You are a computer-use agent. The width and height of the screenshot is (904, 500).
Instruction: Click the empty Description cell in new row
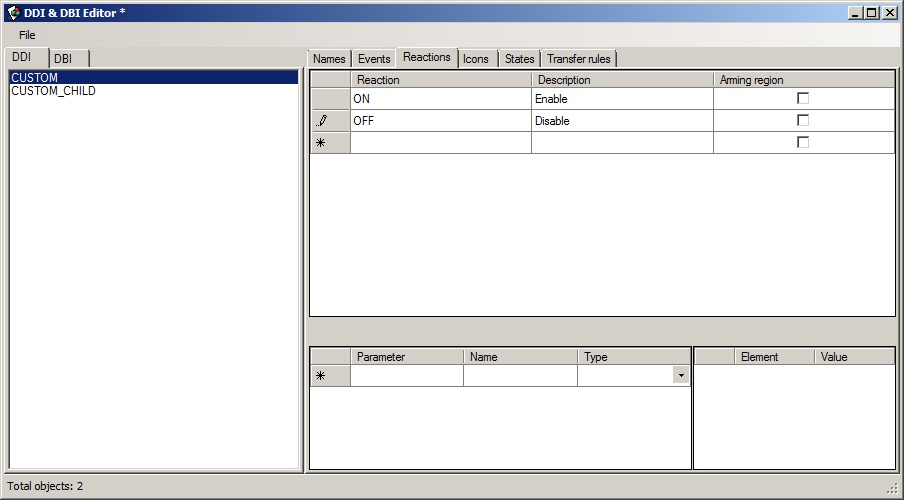(622, 142)
